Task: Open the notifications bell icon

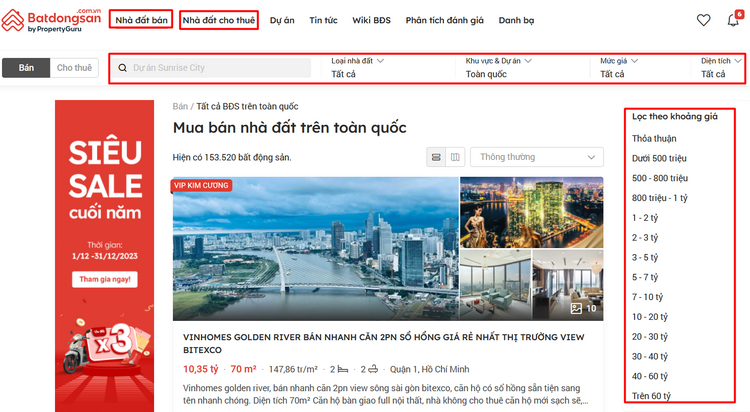Action: click(x=734, y=20)
